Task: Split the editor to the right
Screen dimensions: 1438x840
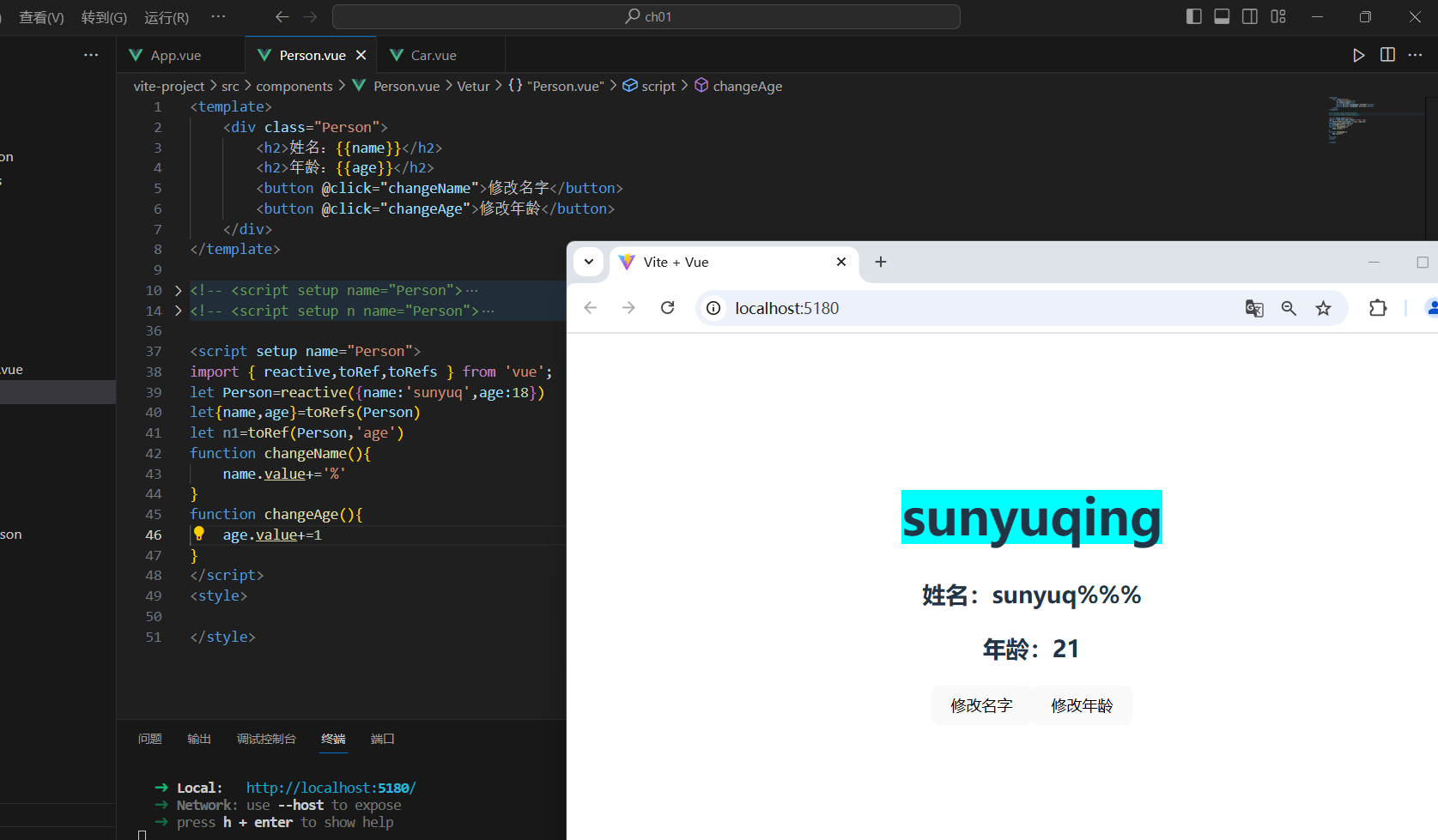Action: 1387,55
